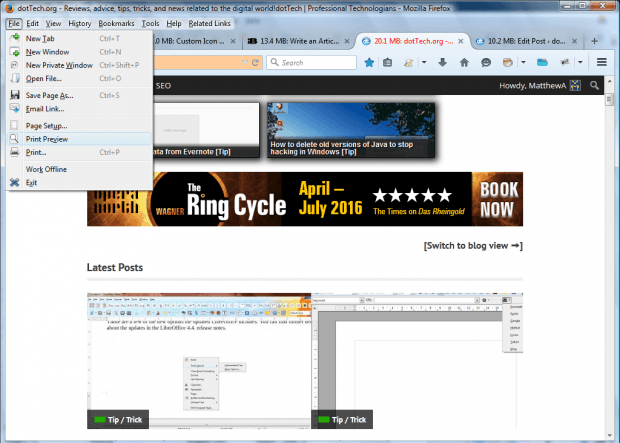Click the orange cup toolbar icon
Image resolution: width=620 pixels, height=443 pixels.
(508, 62)
